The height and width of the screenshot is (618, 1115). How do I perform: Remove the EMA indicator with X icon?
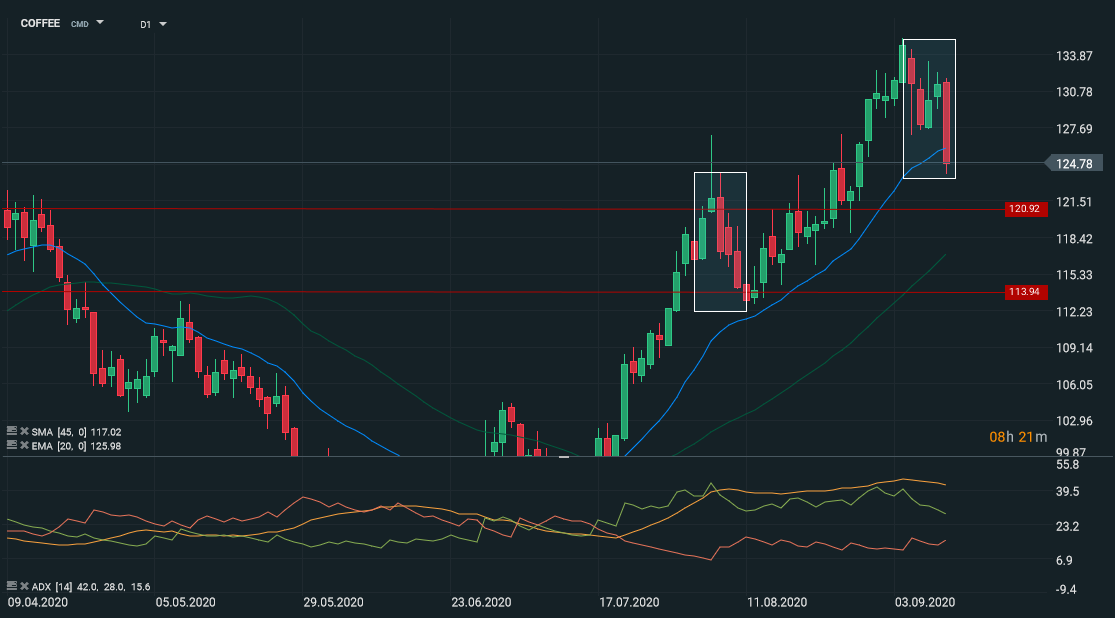[24, 446]
